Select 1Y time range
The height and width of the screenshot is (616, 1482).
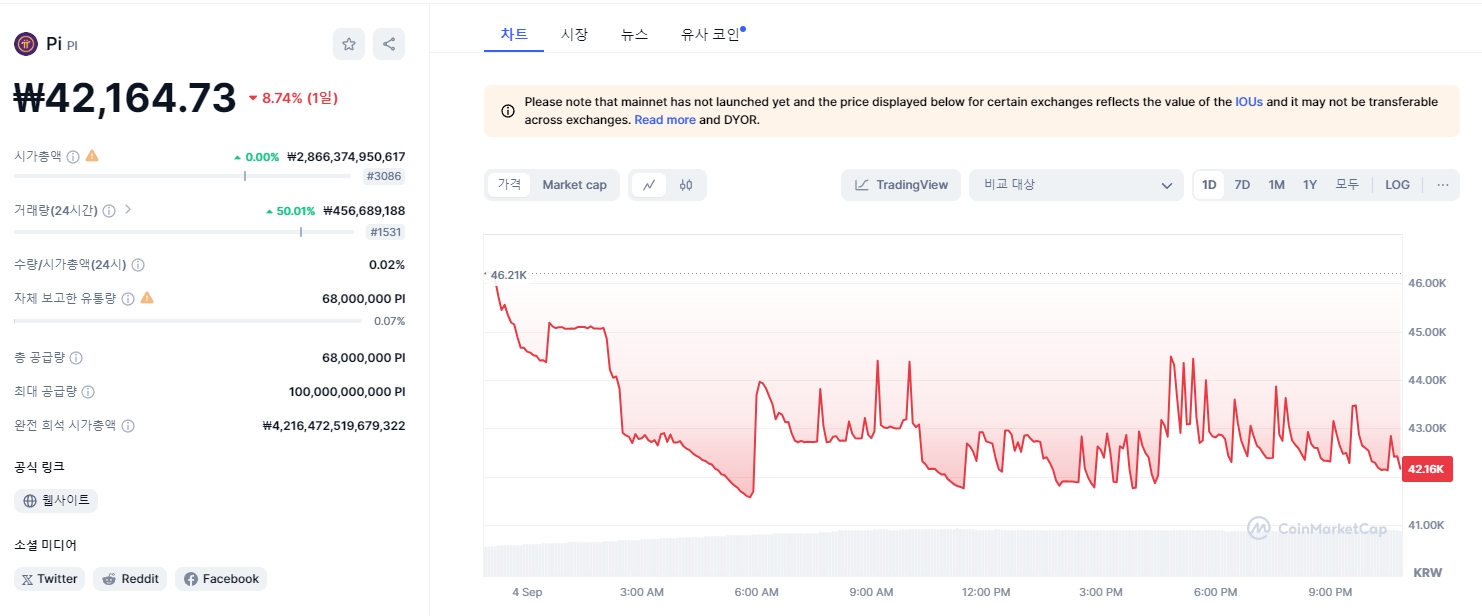coord(1309,185)
